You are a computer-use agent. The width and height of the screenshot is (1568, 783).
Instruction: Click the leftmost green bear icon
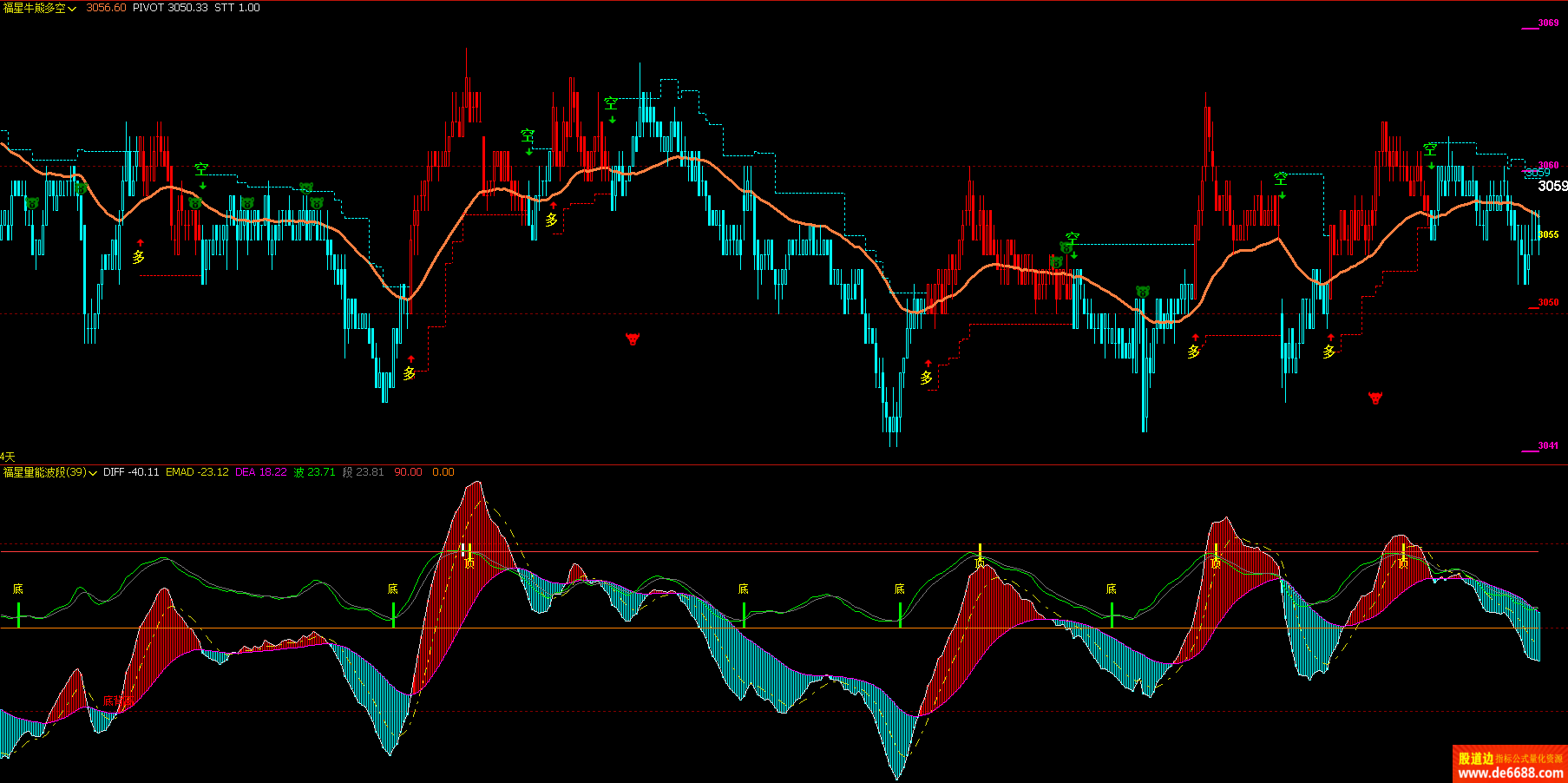point(32,203)
